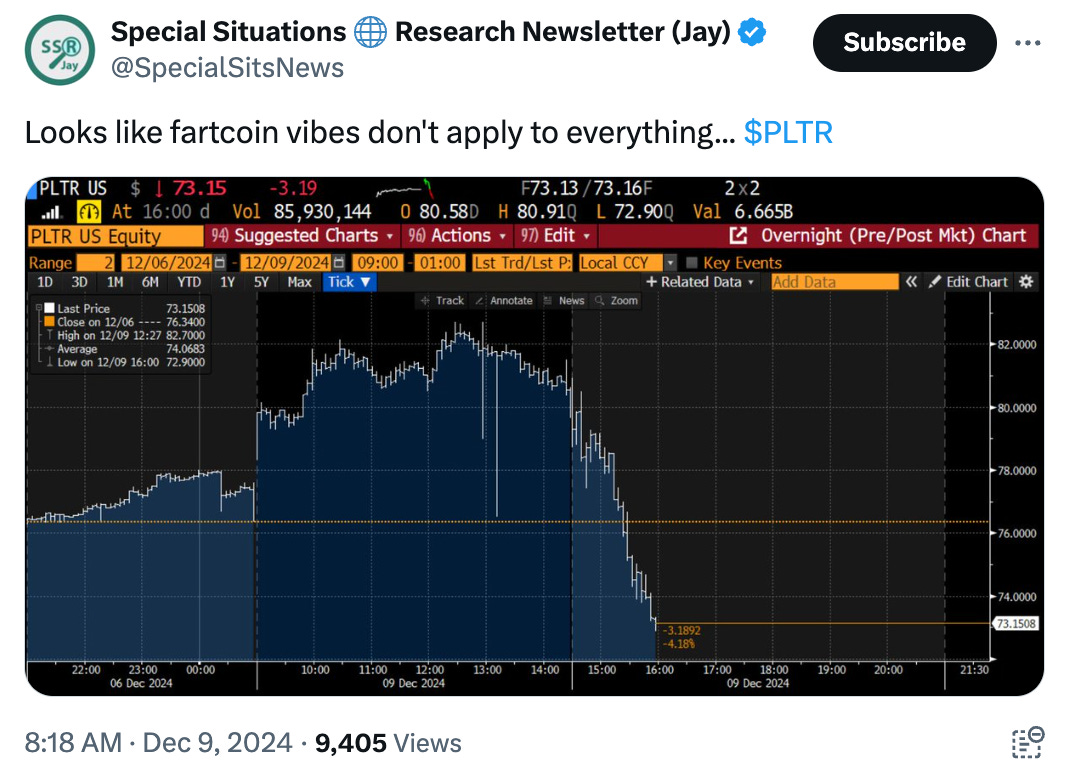Click the Add Data input field
Image resolution: width=1072 pixels, height=784 pixels.
(834, 282)
